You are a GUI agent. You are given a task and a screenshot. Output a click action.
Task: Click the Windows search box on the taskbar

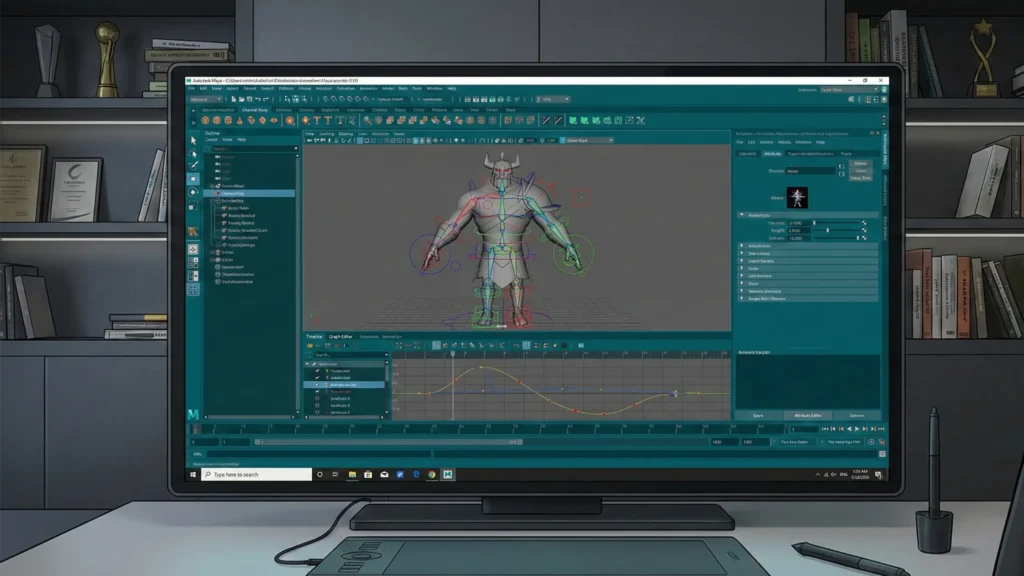[x=250, y=474]
